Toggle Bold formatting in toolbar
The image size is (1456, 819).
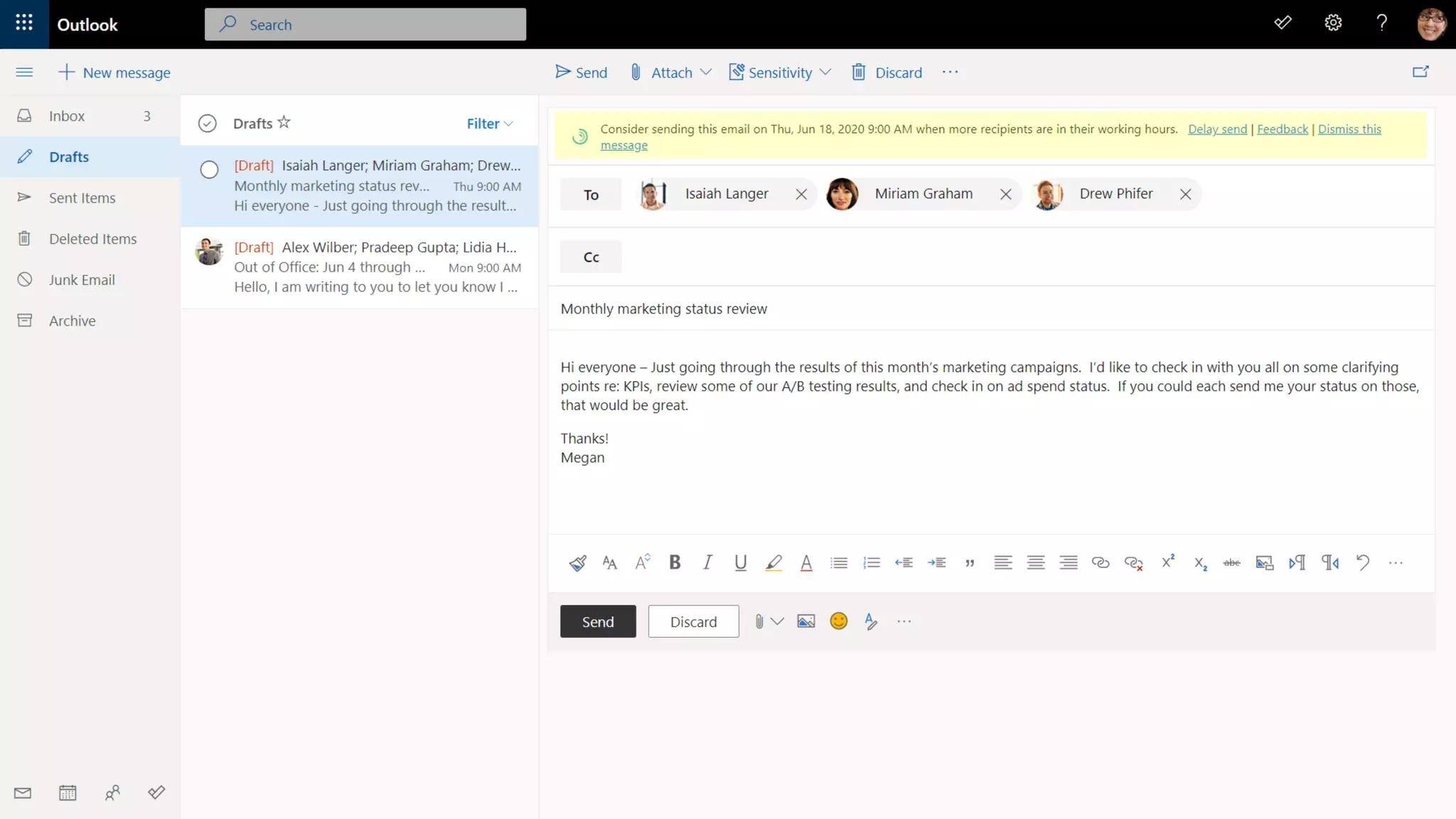point(675,563)
